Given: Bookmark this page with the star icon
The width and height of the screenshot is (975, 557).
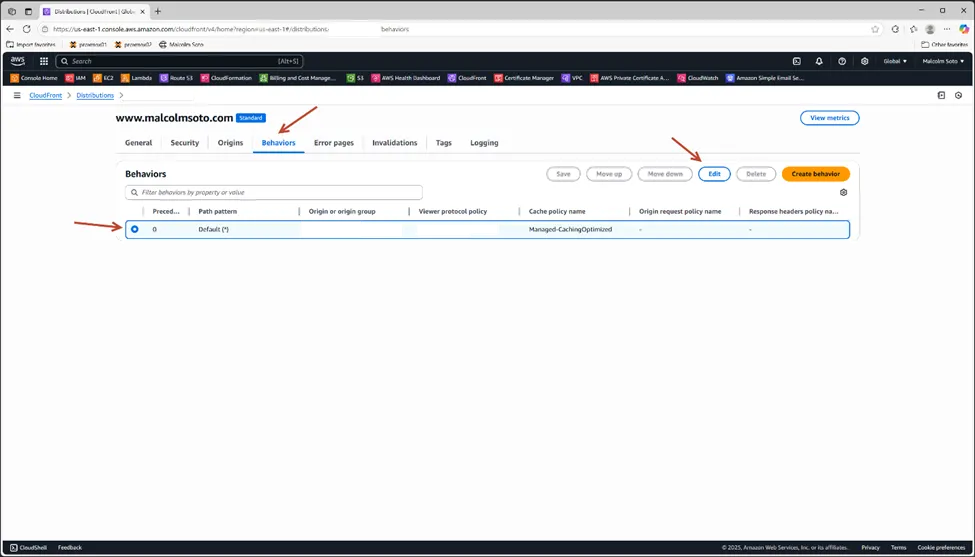Looking at the screenshot, I should [x=876, y=29].
